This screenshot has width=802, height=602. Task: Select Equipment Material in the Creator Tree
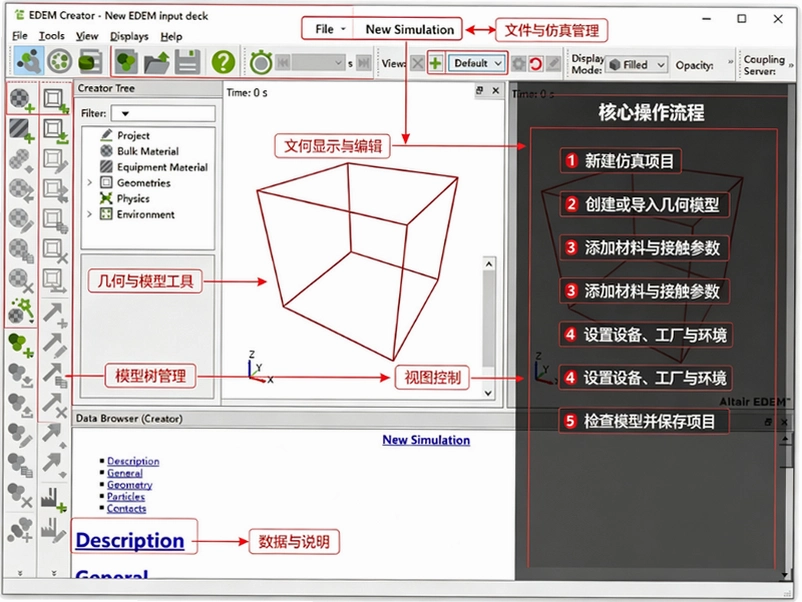[162, 167]
